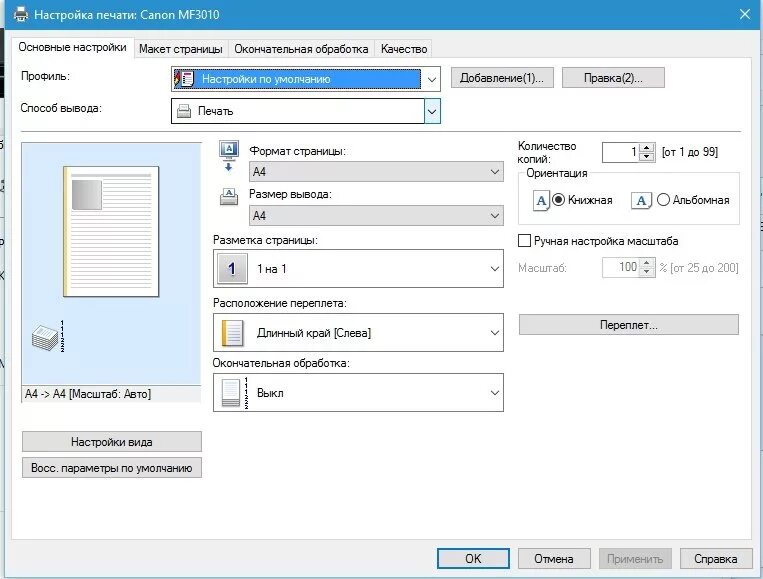This screenshot has width=763, height=579.
Task: Open the 'Профиль' dropdown list
Action: [431, 79]
